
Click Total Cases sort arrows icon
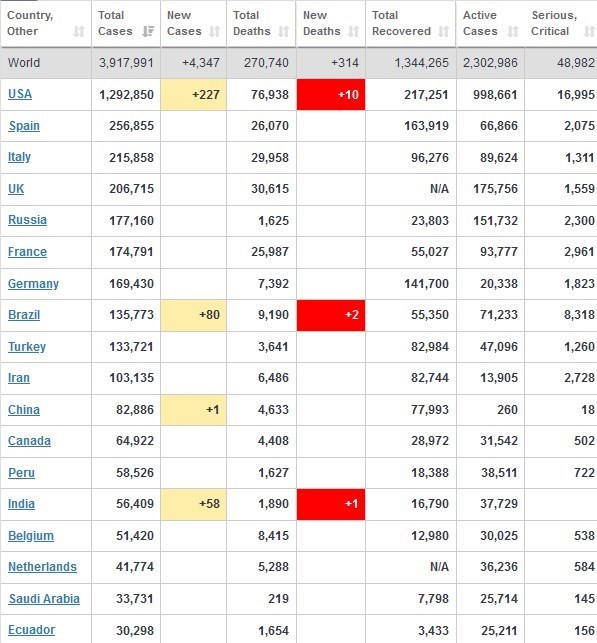pos(148,32)
